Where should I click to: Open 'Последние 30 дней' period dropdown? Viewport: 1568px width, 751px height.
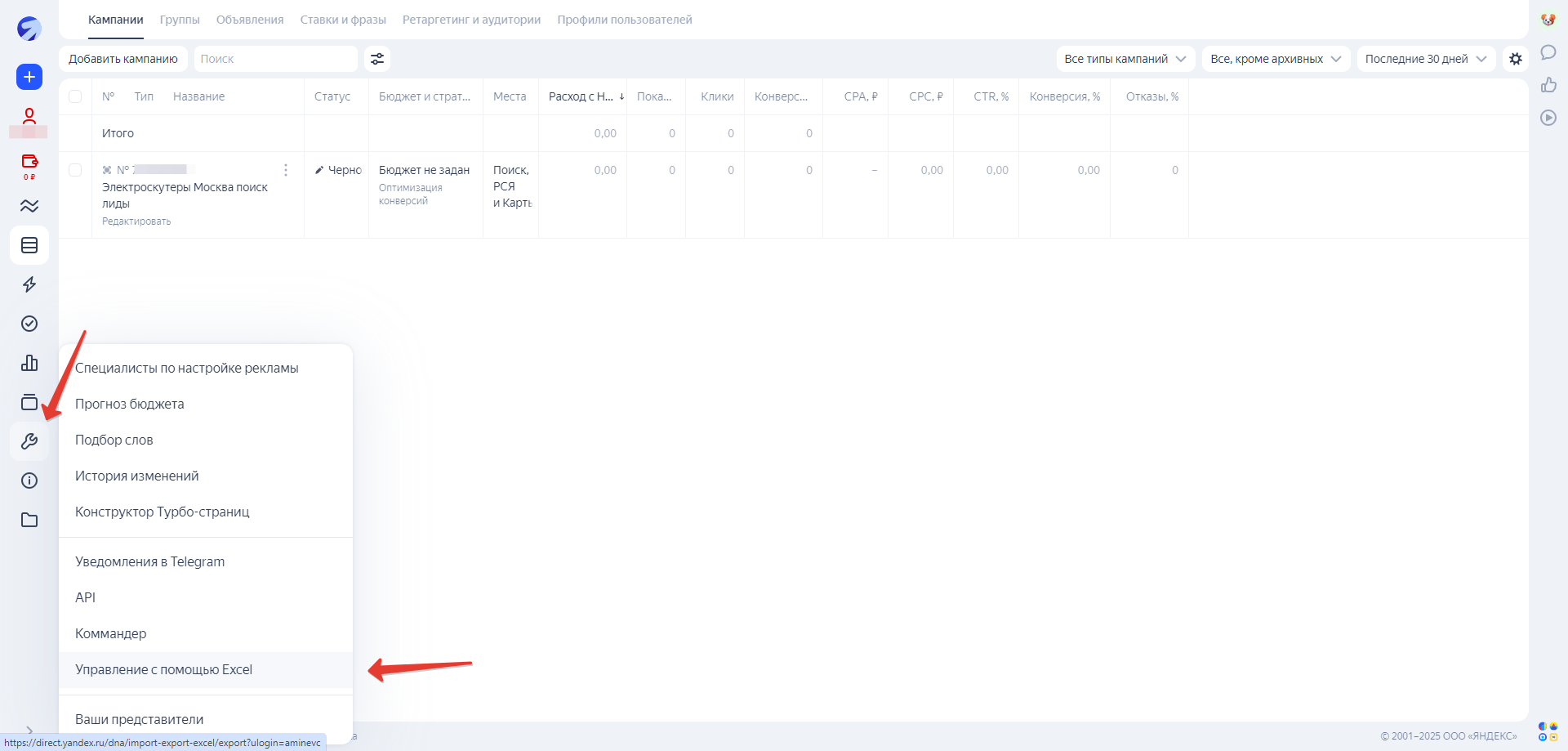click(1426, 59)
